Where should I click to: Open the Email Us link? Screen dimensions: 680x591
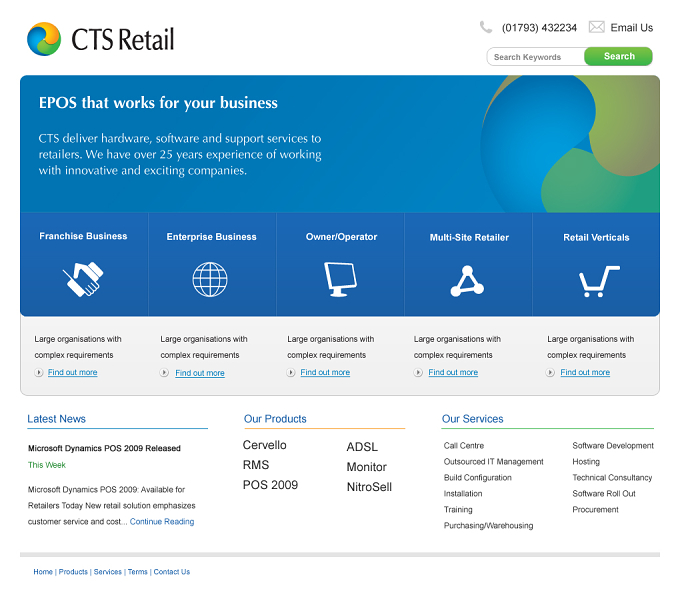[x=631, y=28]
